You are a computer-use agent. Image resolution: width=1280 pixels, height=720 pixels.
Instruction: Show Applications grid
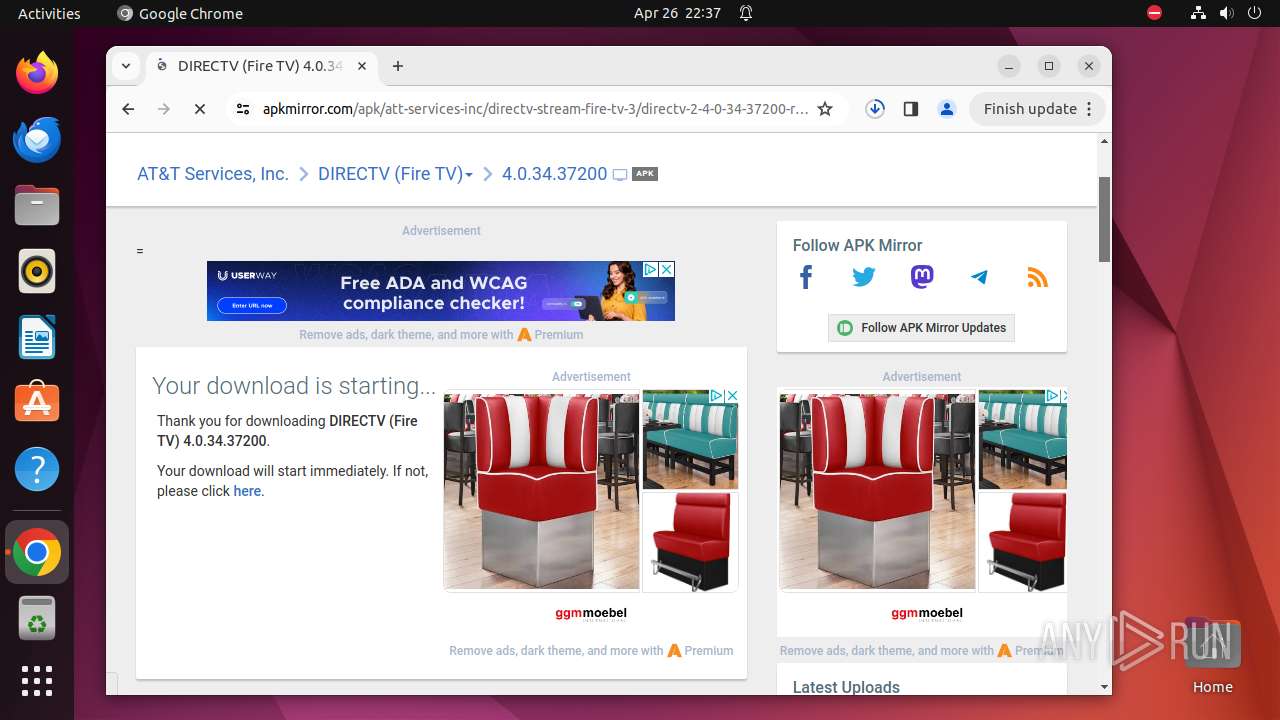(x=37, y=681)
